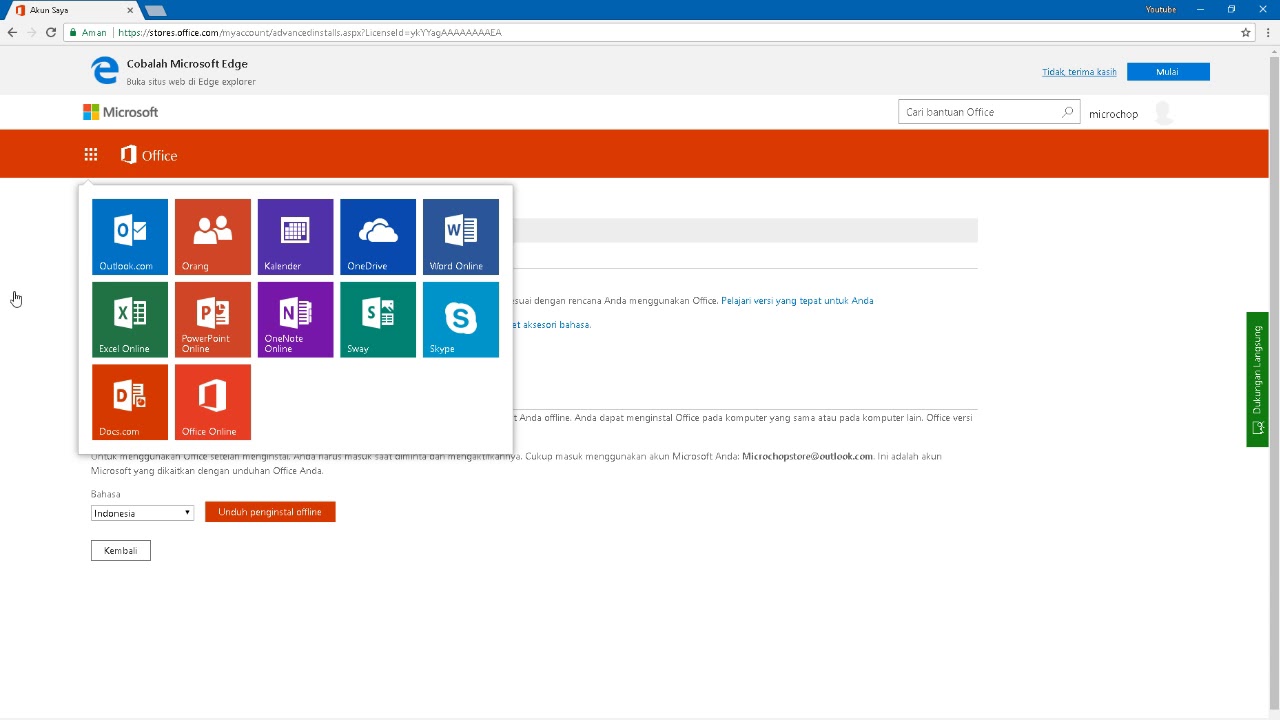The width and height of the screenshot is (1280, 720).
Task: Toggle the app launcher grid icon
Action: [91, 154]
